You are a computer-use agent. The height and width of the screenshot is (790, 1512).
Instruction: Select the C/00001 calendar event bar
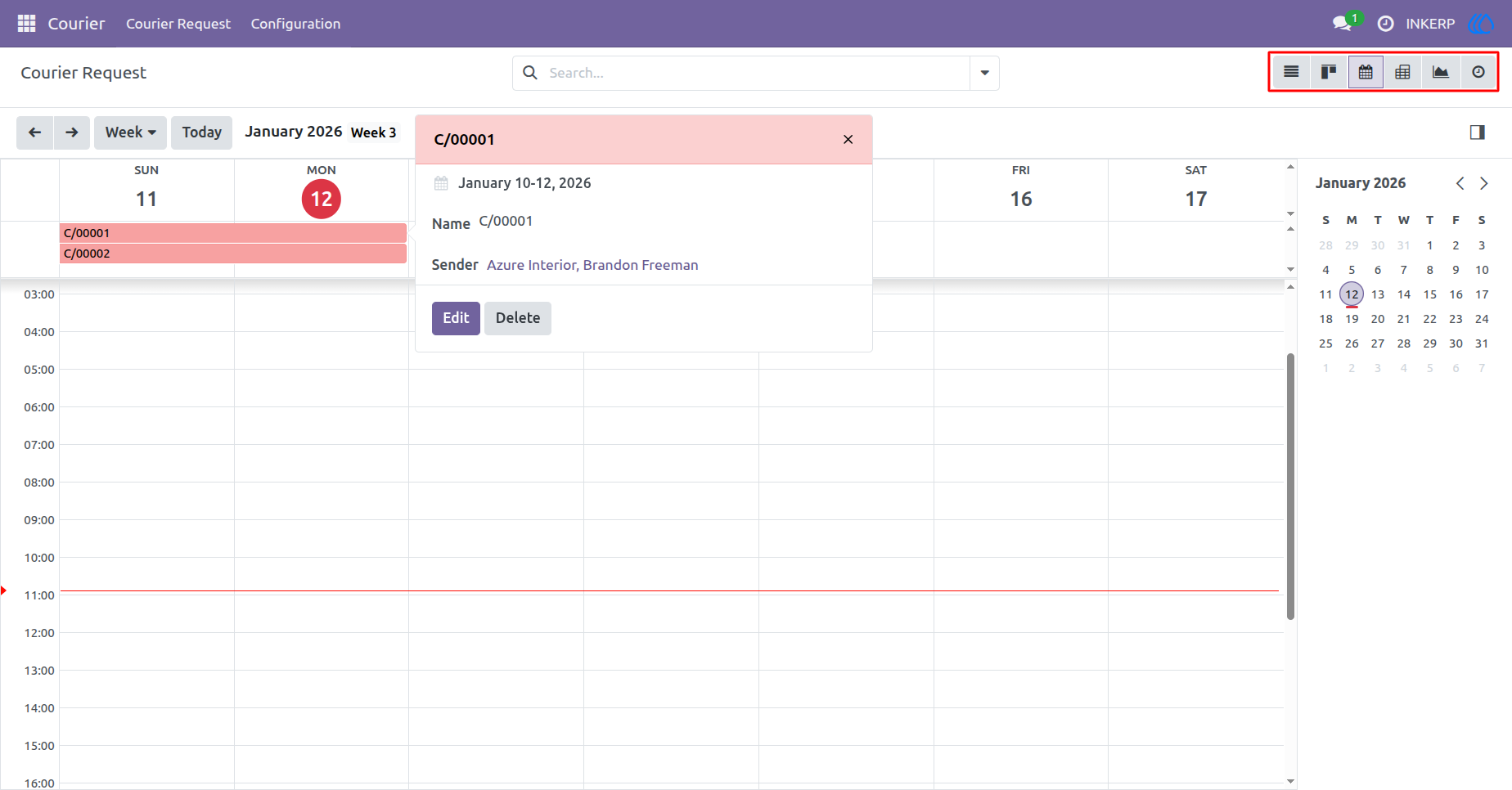(233, 233)
